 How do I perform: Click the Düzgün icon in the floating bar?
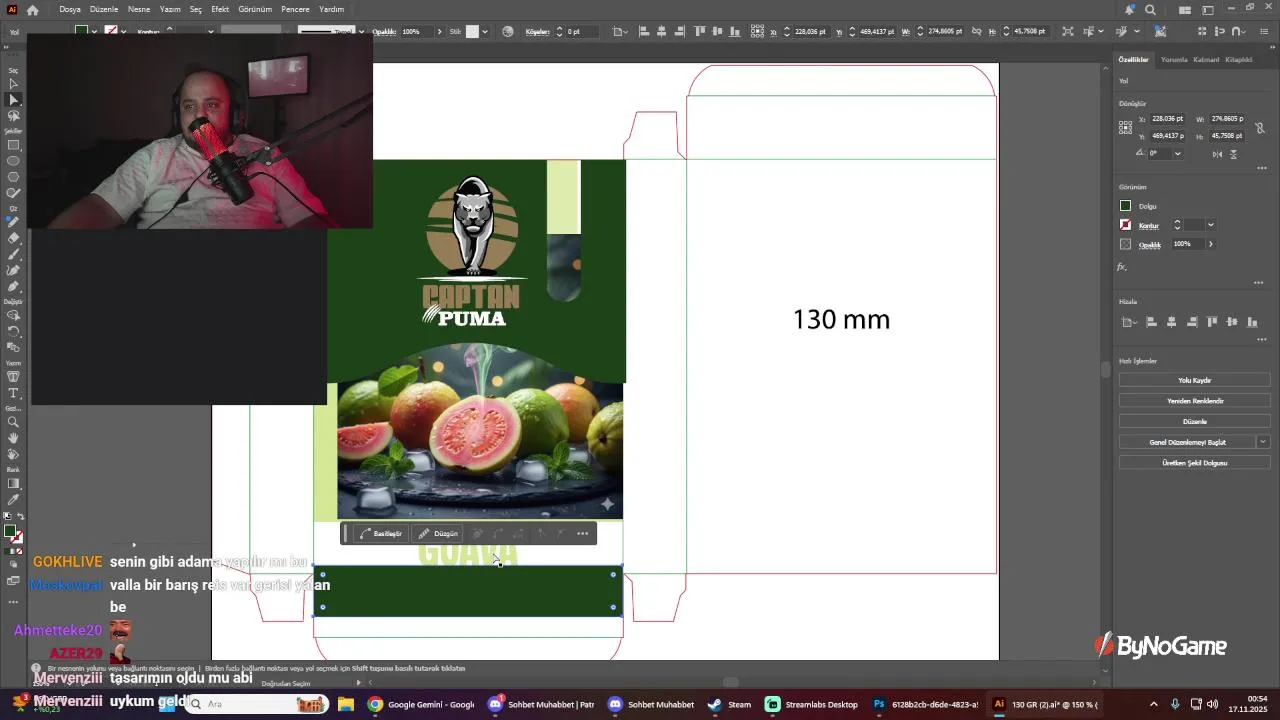438,533
